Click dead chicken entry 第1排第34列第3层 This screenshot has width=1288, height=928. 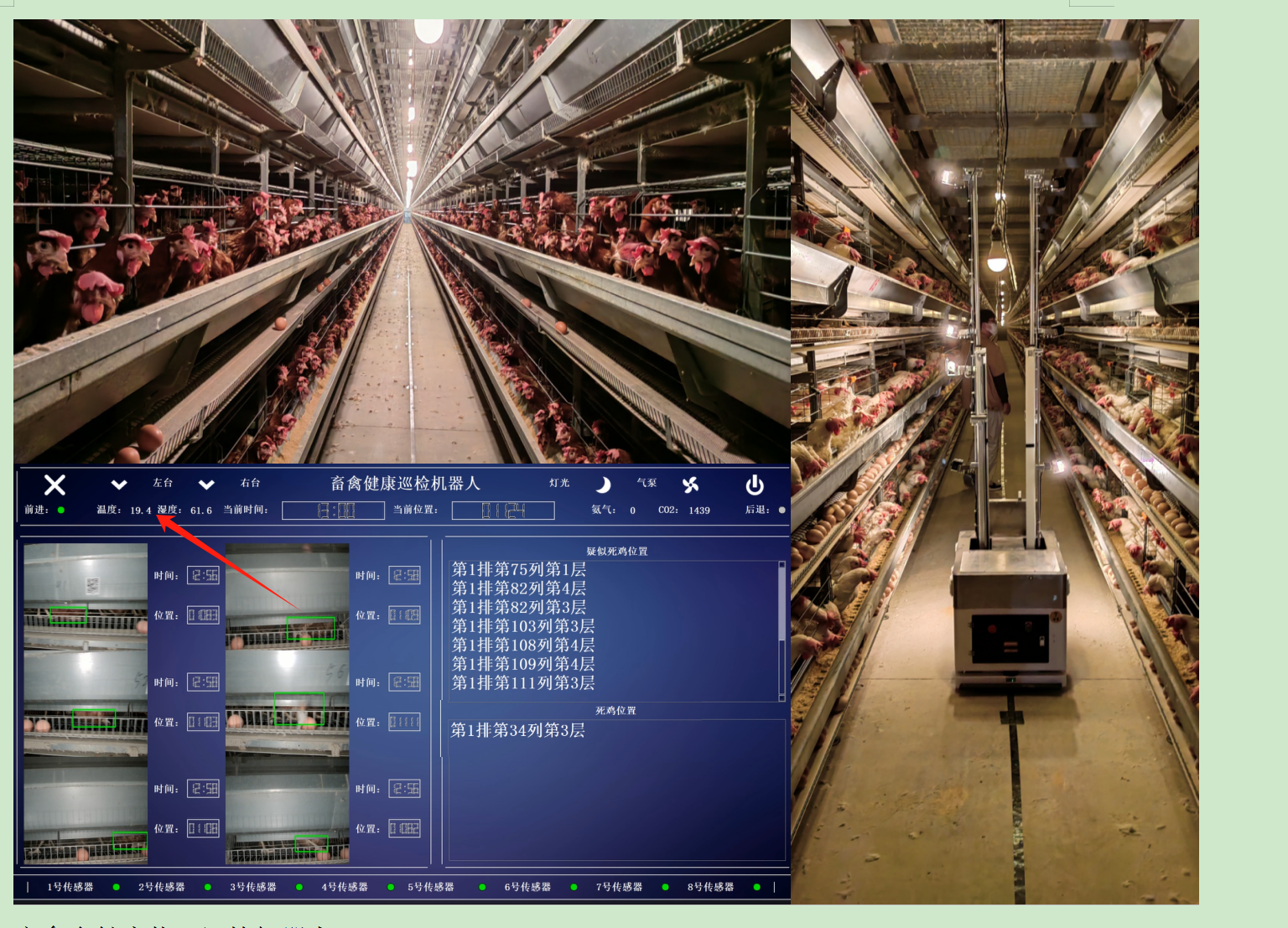(517, 730)
